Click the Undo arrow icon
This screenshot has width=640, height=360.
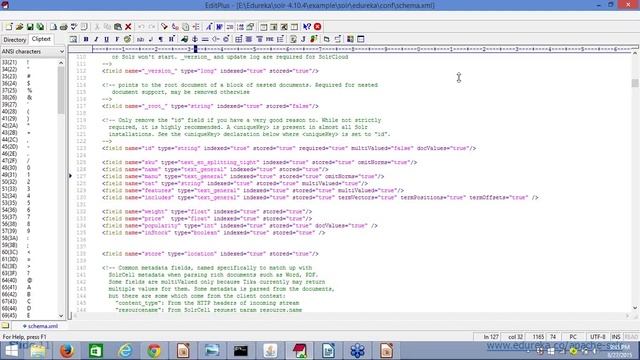tap(141, 27)
